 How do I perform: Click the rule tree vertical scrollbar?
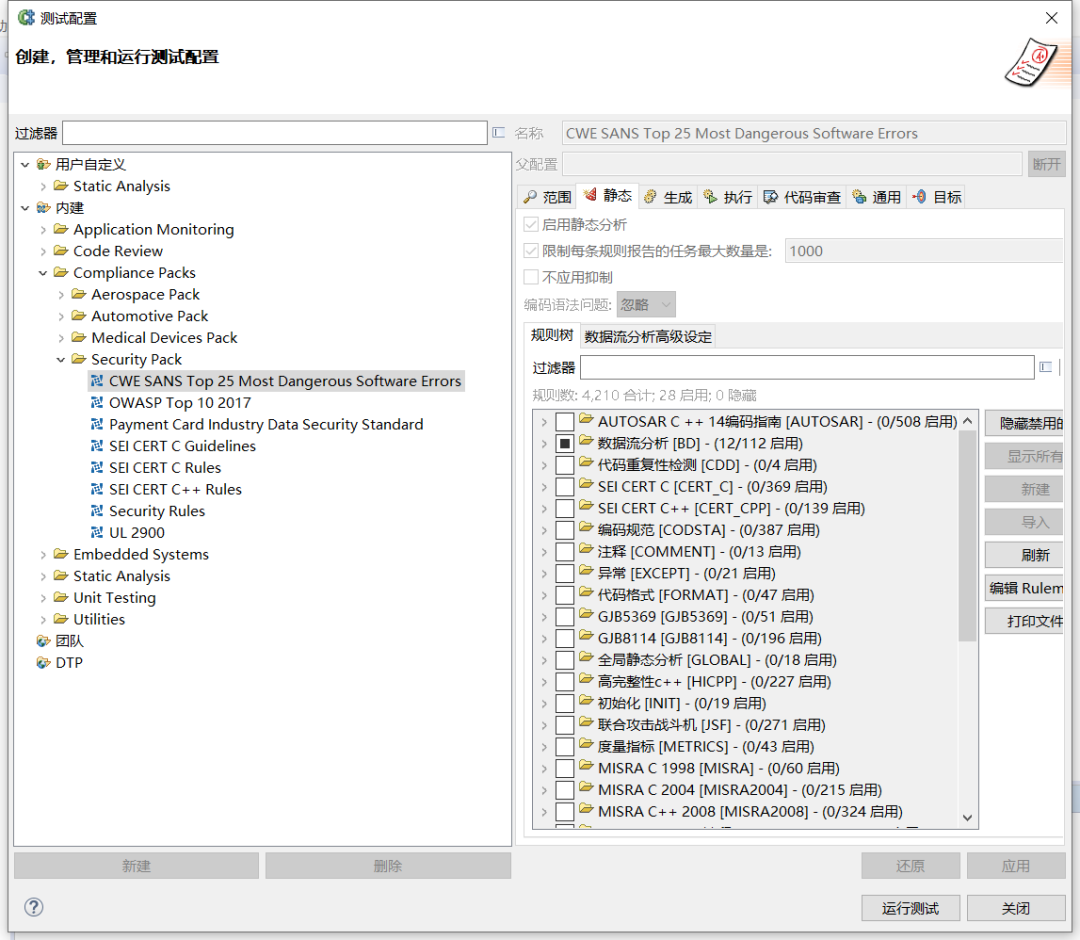[967, 540]
